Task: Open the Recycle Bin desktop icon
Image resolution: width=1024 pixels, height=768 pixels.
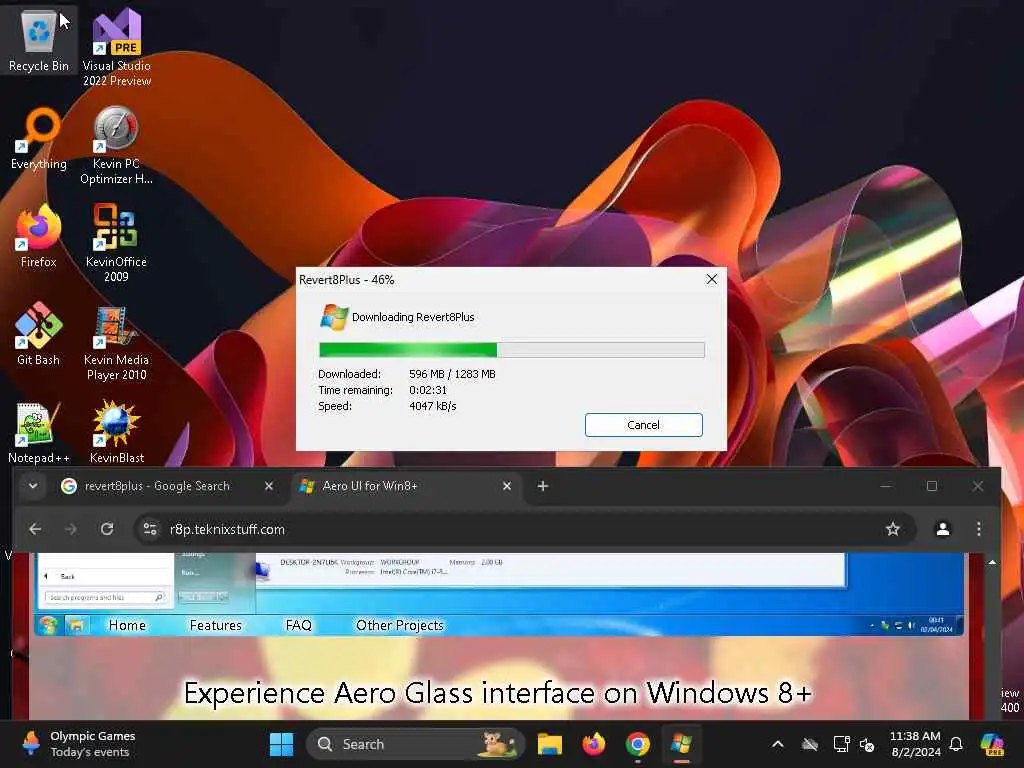Action: [x=39, y=40]
